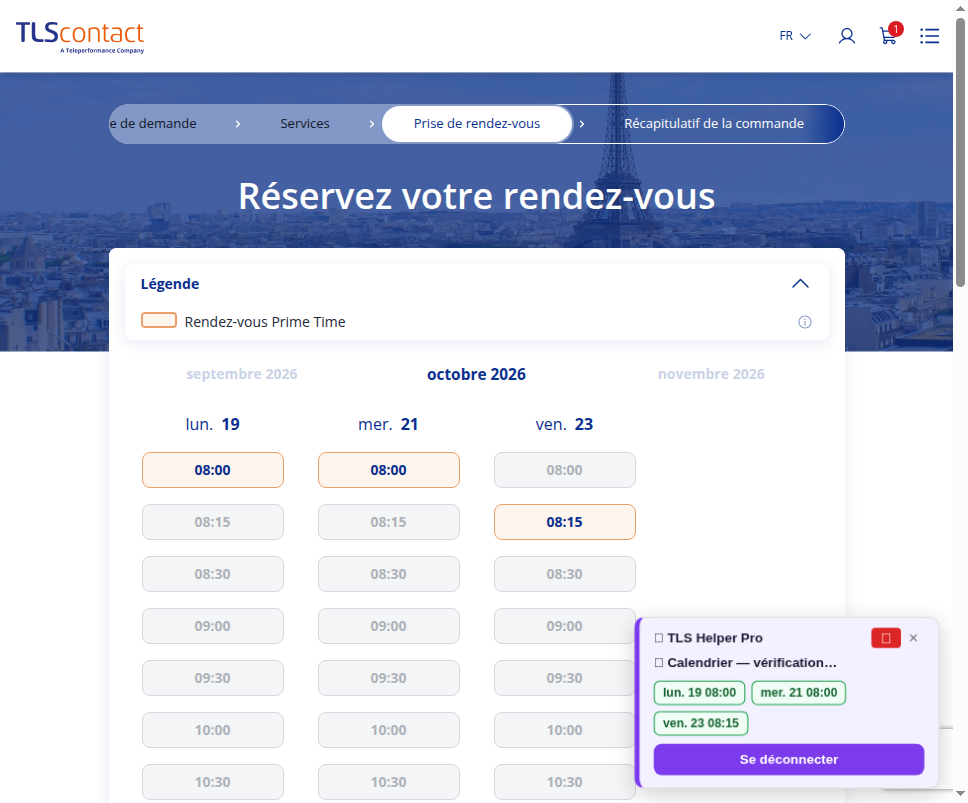Click the 10:30 slot under ven. 23
968x803 pixels.
pos(565,782)
